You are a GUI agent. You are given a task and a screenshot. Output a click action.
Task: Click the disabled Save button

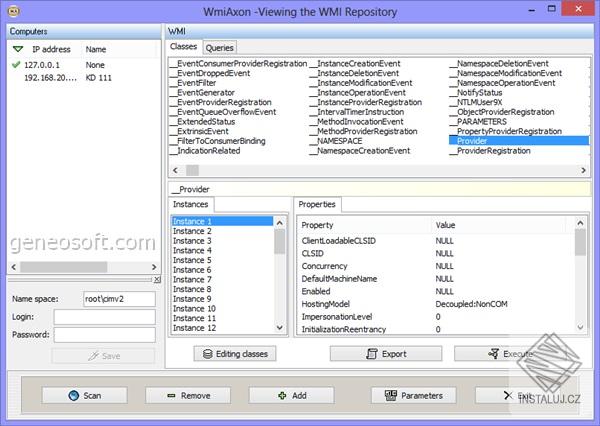point(103,356)
